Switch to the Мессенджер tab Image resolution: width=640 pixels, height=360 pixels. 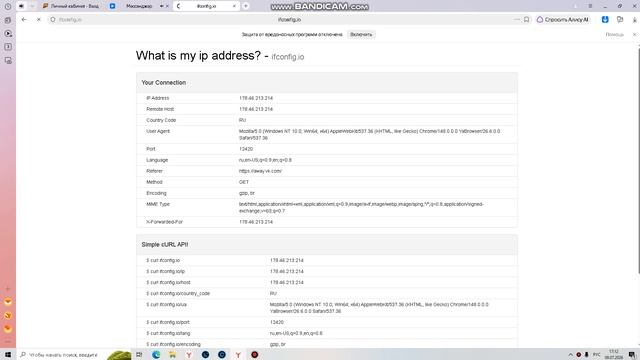coord(139,6)
